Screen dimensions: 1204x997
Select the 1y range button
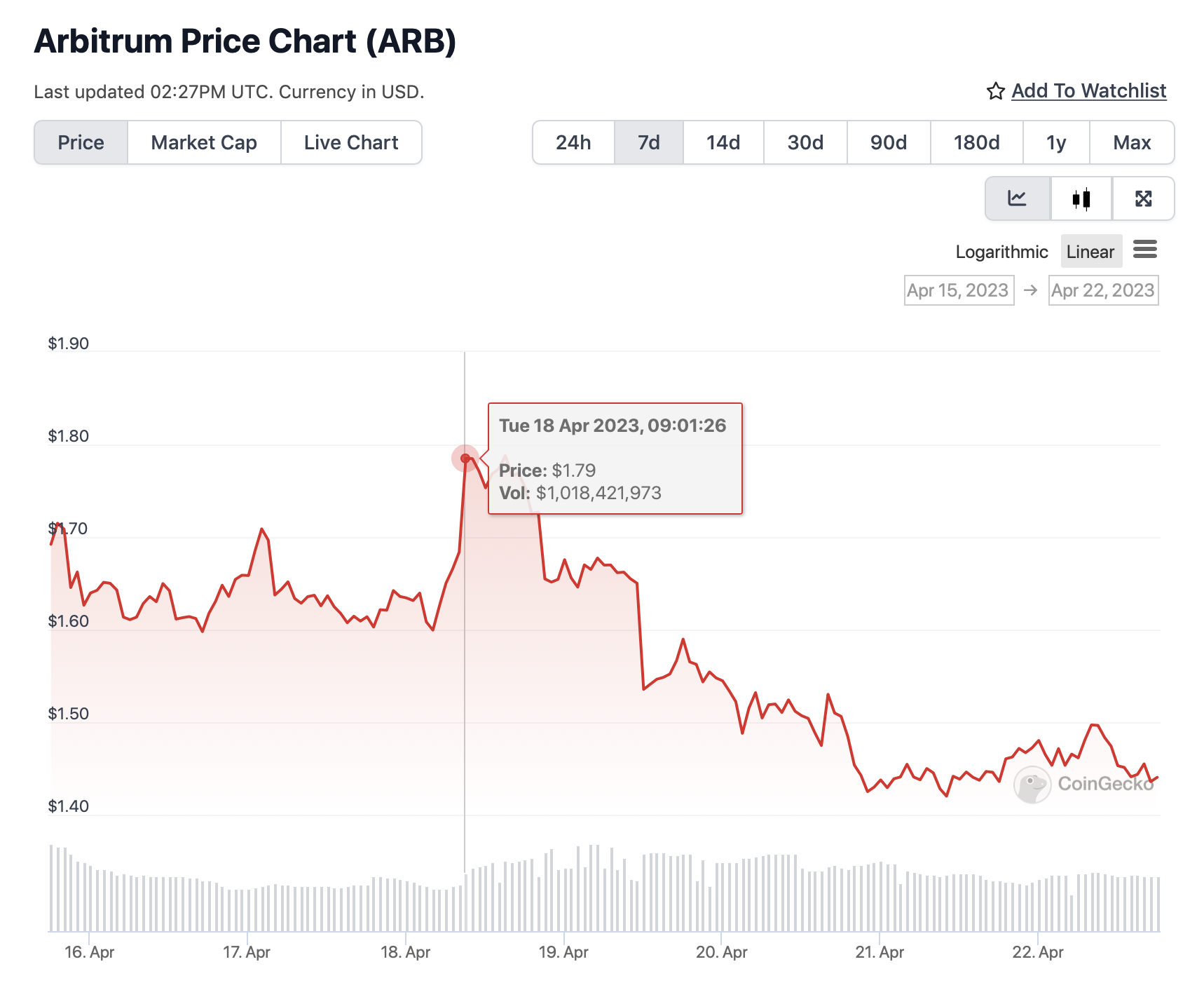tap(1056, 142)
